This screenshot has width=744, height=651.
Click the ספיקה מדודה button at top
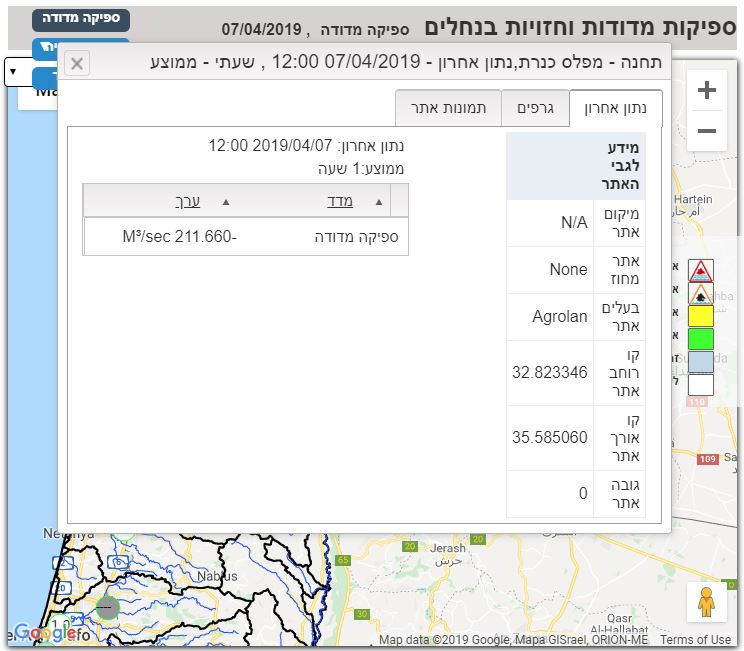point(81,19)
